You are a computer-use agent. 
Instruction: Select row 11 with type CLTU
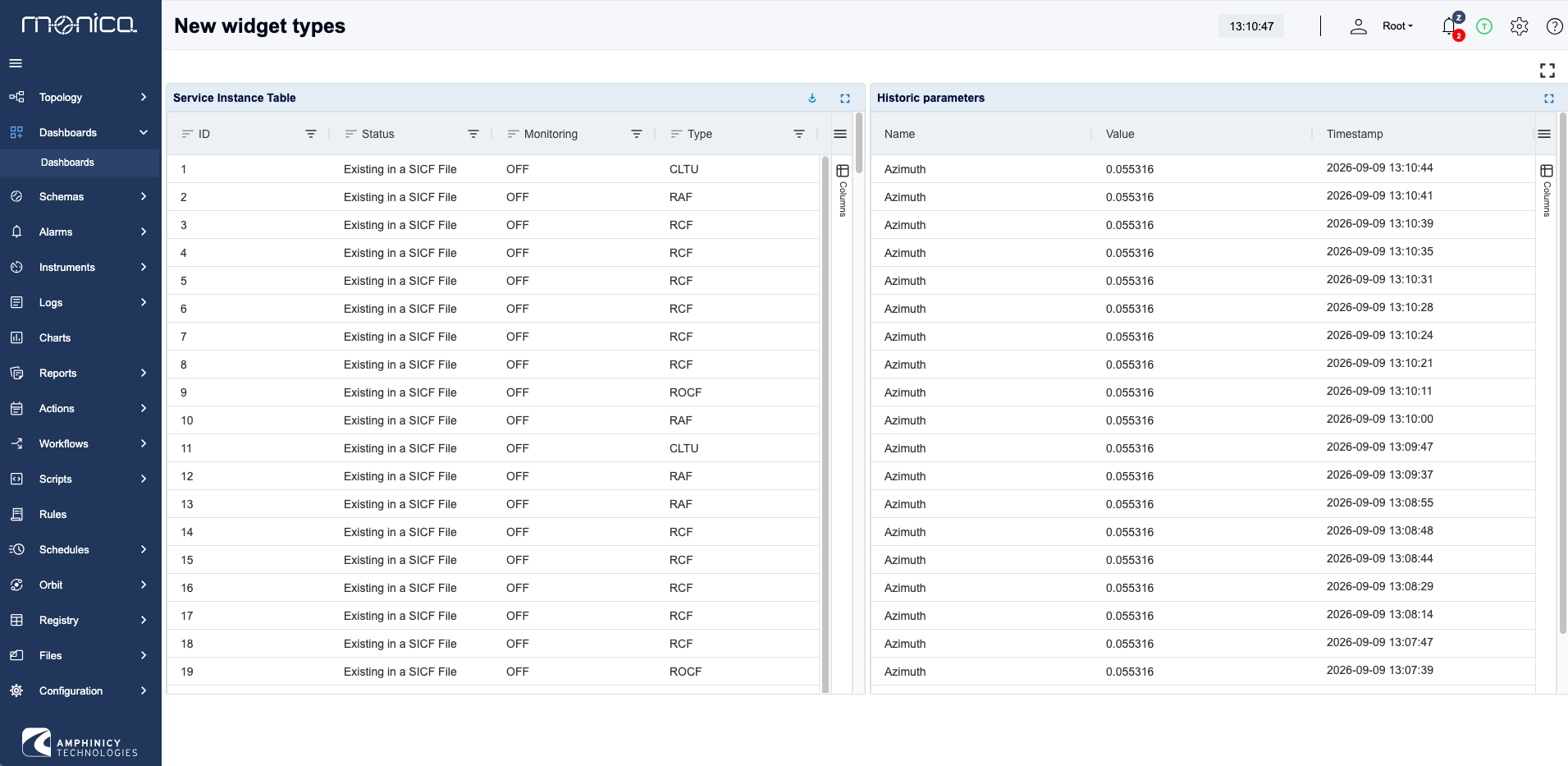tap(493, 448)
